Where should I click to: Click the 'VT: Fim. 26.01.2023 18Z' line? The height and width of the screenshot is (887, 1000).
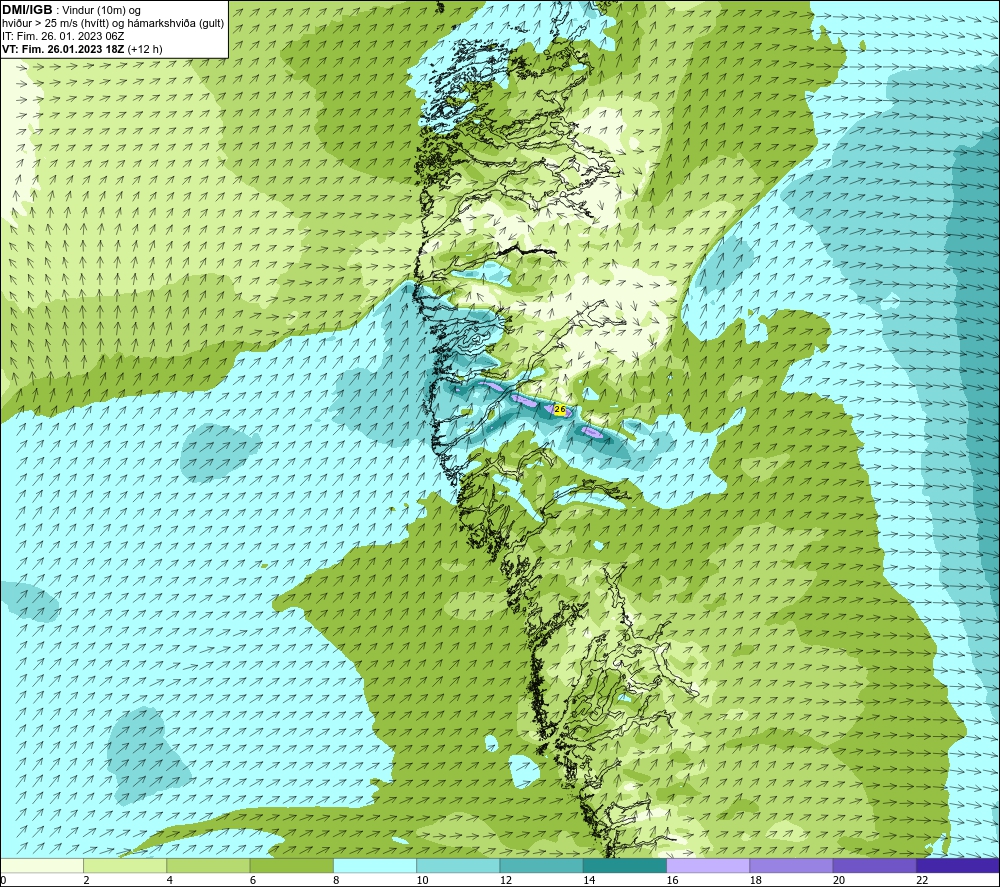(82, 49)
